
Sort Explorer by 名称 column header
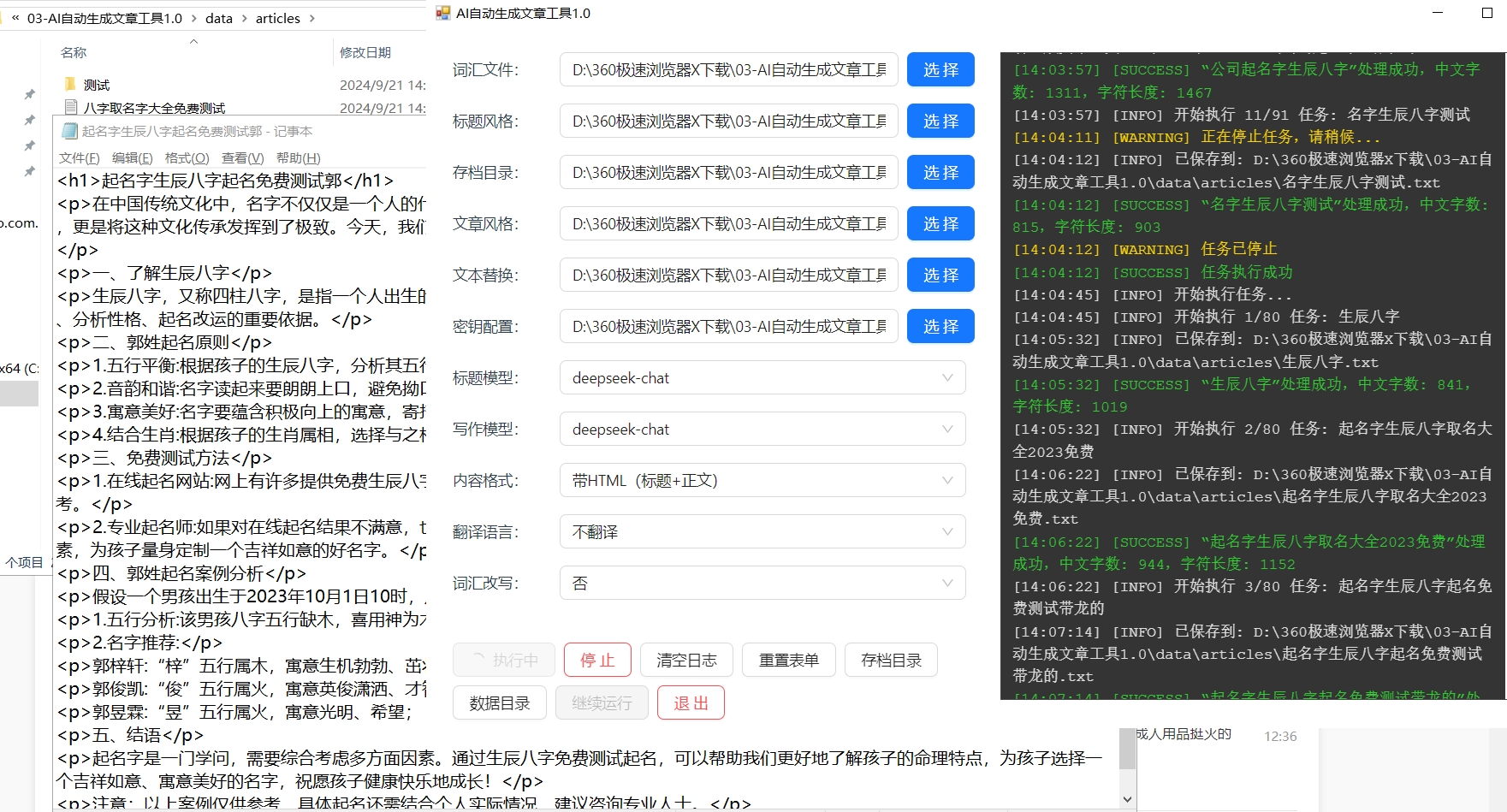(74, 52)
